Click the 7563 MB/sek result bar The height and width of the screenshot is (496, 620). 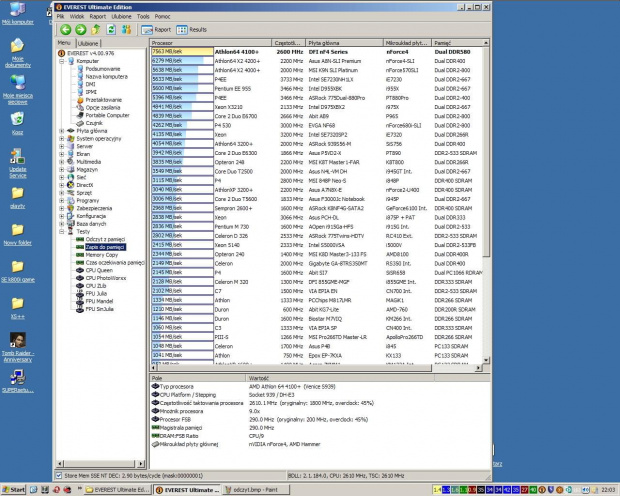pyautogui.click(x=182, y=52)
